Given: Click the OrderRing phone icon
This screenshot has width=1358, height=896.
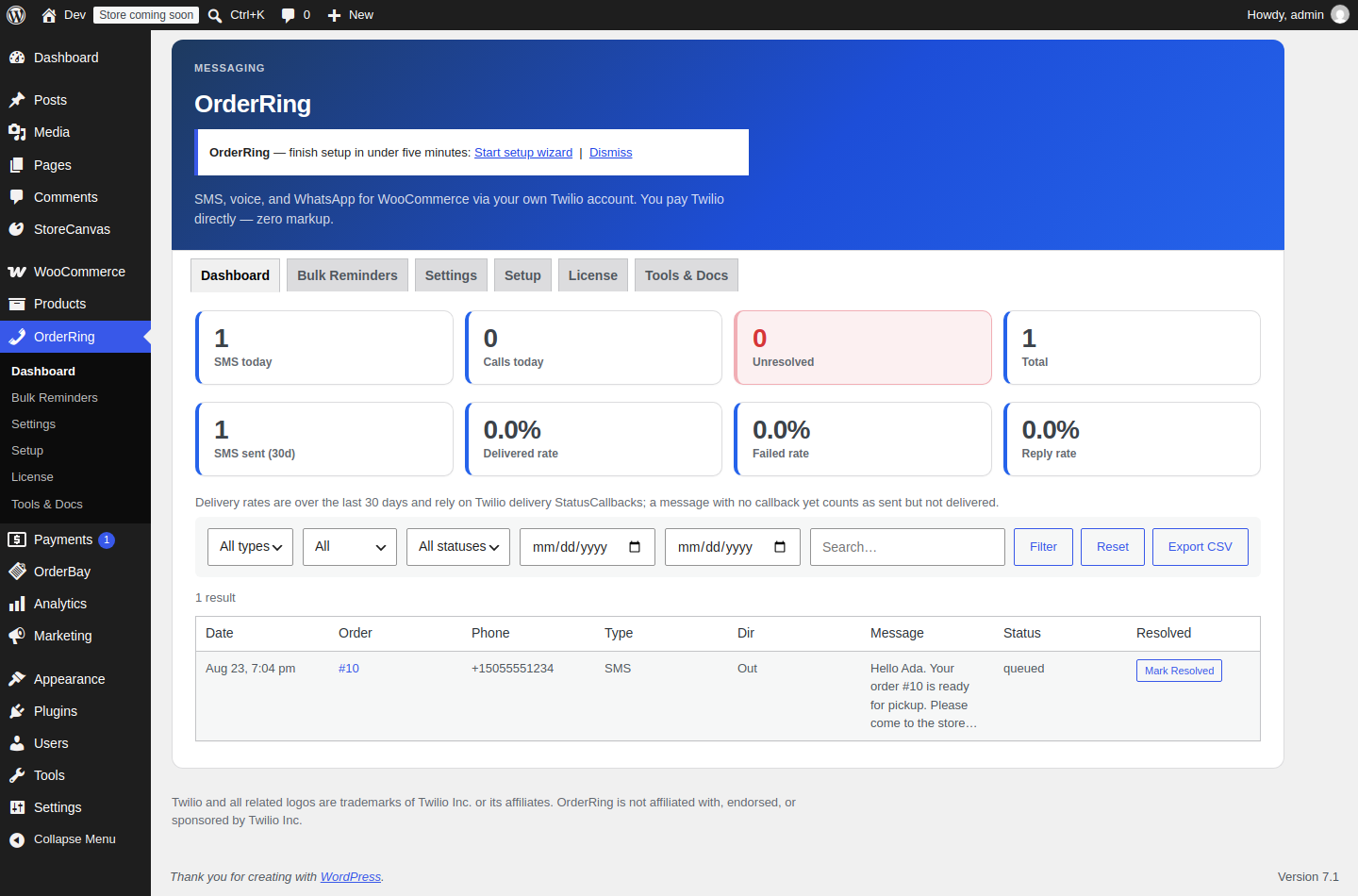Looking at the screenshot, I should 17,337.
